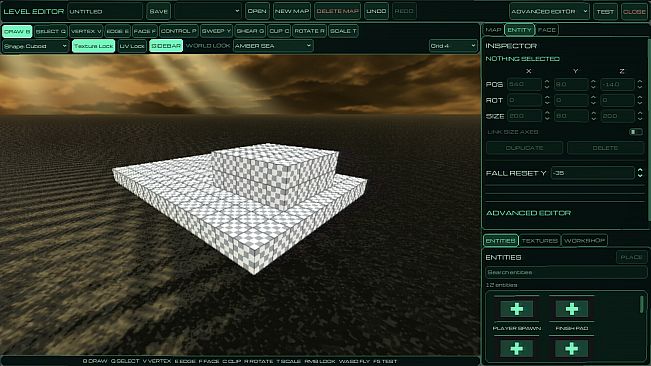Image resolution: width=651 pixels, height=366 pixels.
Task: Click the Save button
Action: [x=159, y=12]
